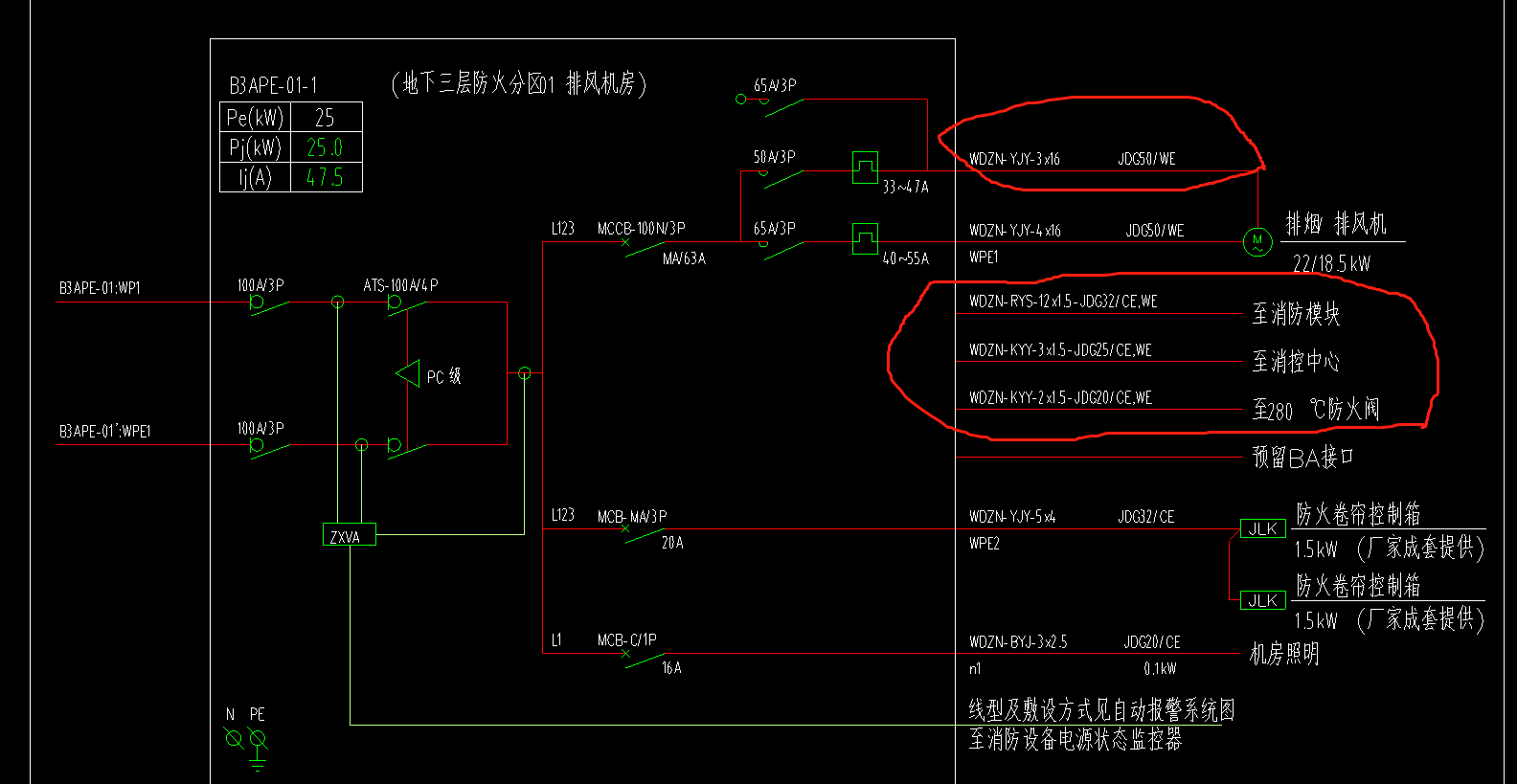Screen dimensions: 1517x784
Task: Select the WDZN-YJY-5x4 cable label
Action: [x=1012, y=517]
